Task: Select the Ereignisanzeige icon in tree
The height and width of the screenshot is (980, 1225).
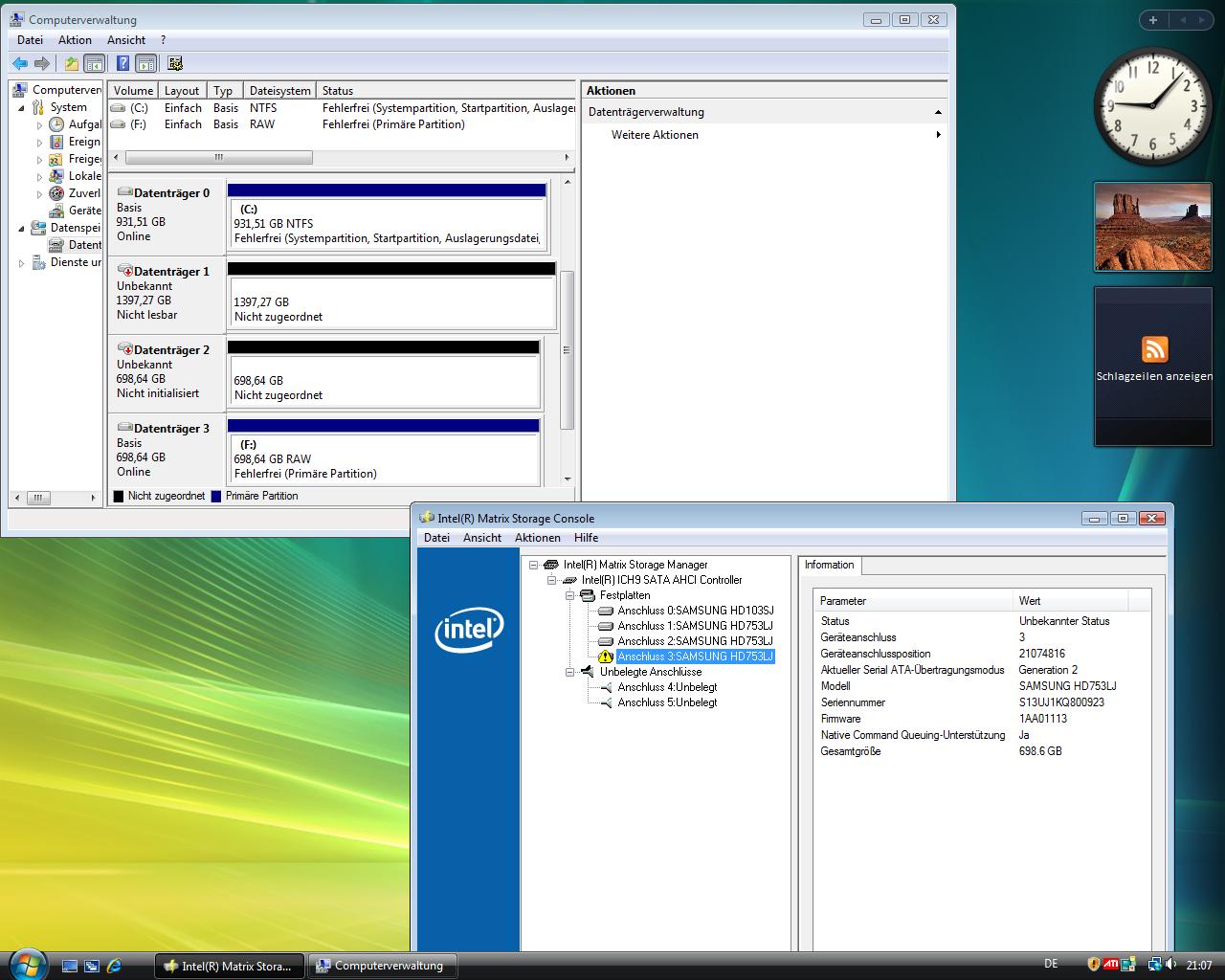Action: [x=56, y=142]
